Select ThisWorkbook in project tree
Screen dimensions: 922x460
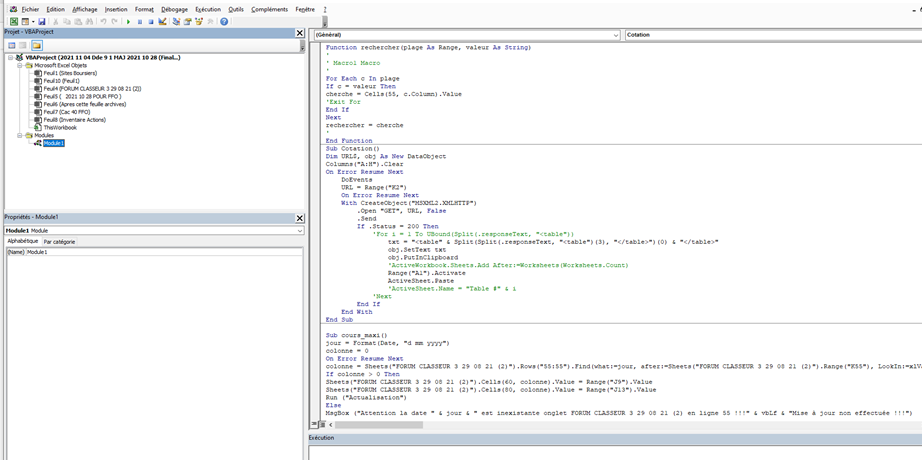60,127
